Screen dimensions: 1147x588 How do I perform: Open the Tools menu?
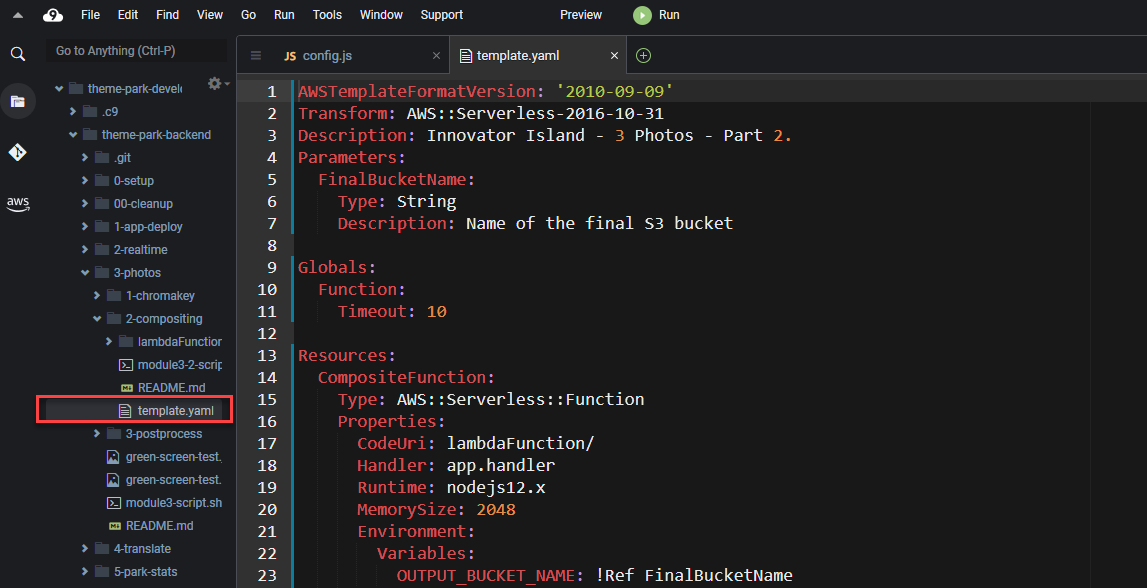point(327,14)
